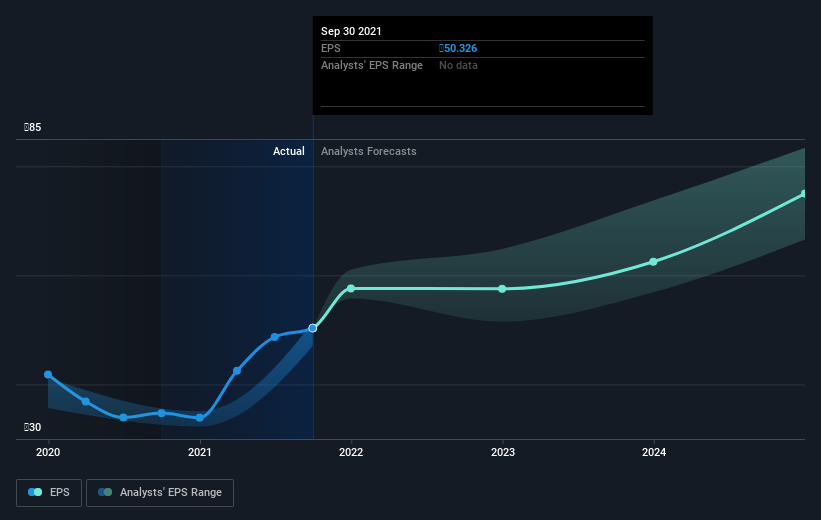Click the No data tooltip value
821x520 pixels.
458,65
